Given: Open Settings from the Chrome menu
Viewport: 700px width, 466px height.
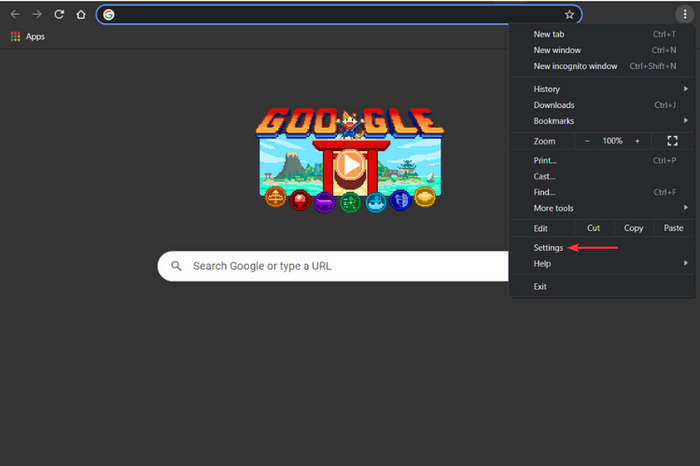Looking at the screenshot, I should (x=602, y=248).
